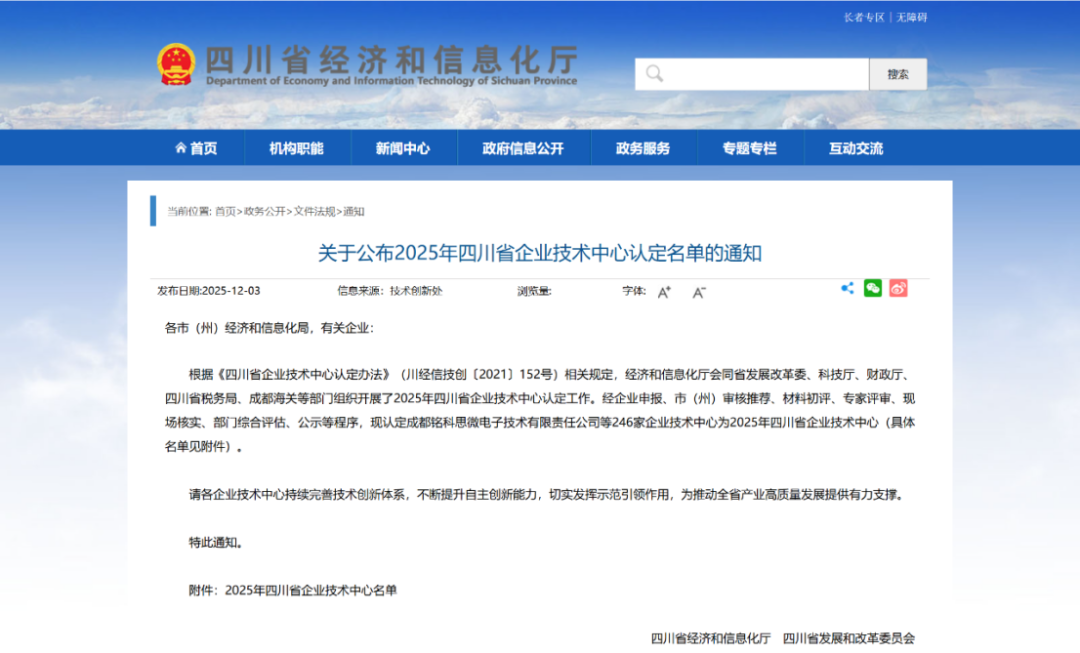Screen dimensions: 1080x653
Task: Click 政务公开 in the breadcrumb
Action: (264, 211)
